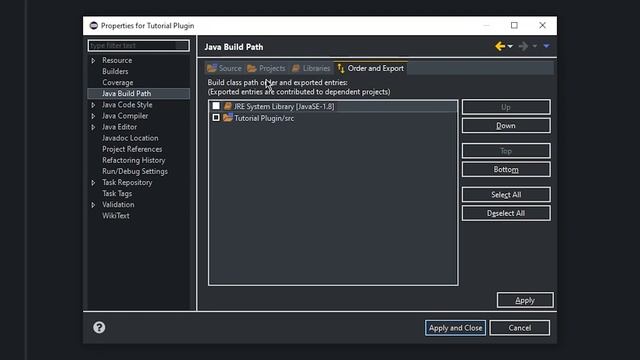
Task: Switch to the Source tab
Action: click(224, 68)
